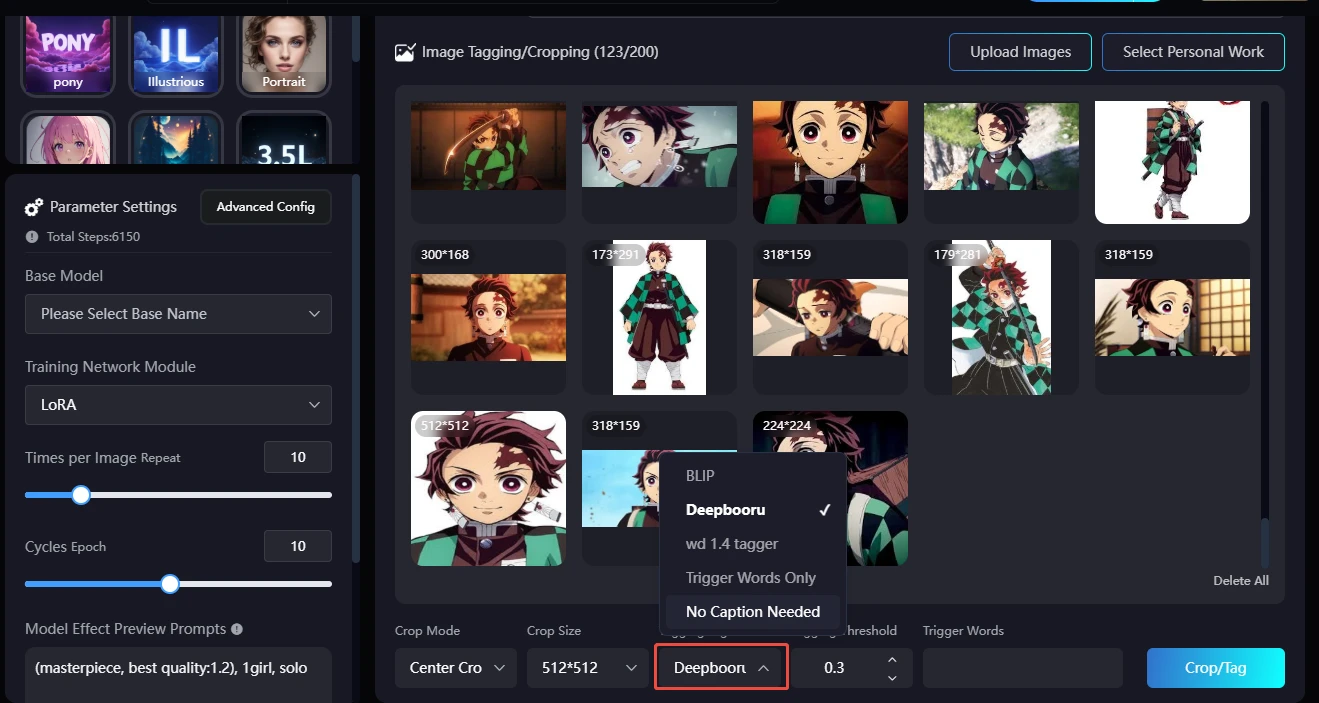Click the Trigger Words input field
Image resolution: width=1319 pixels, height=703 pixels.
click(x=1022, y=668)
